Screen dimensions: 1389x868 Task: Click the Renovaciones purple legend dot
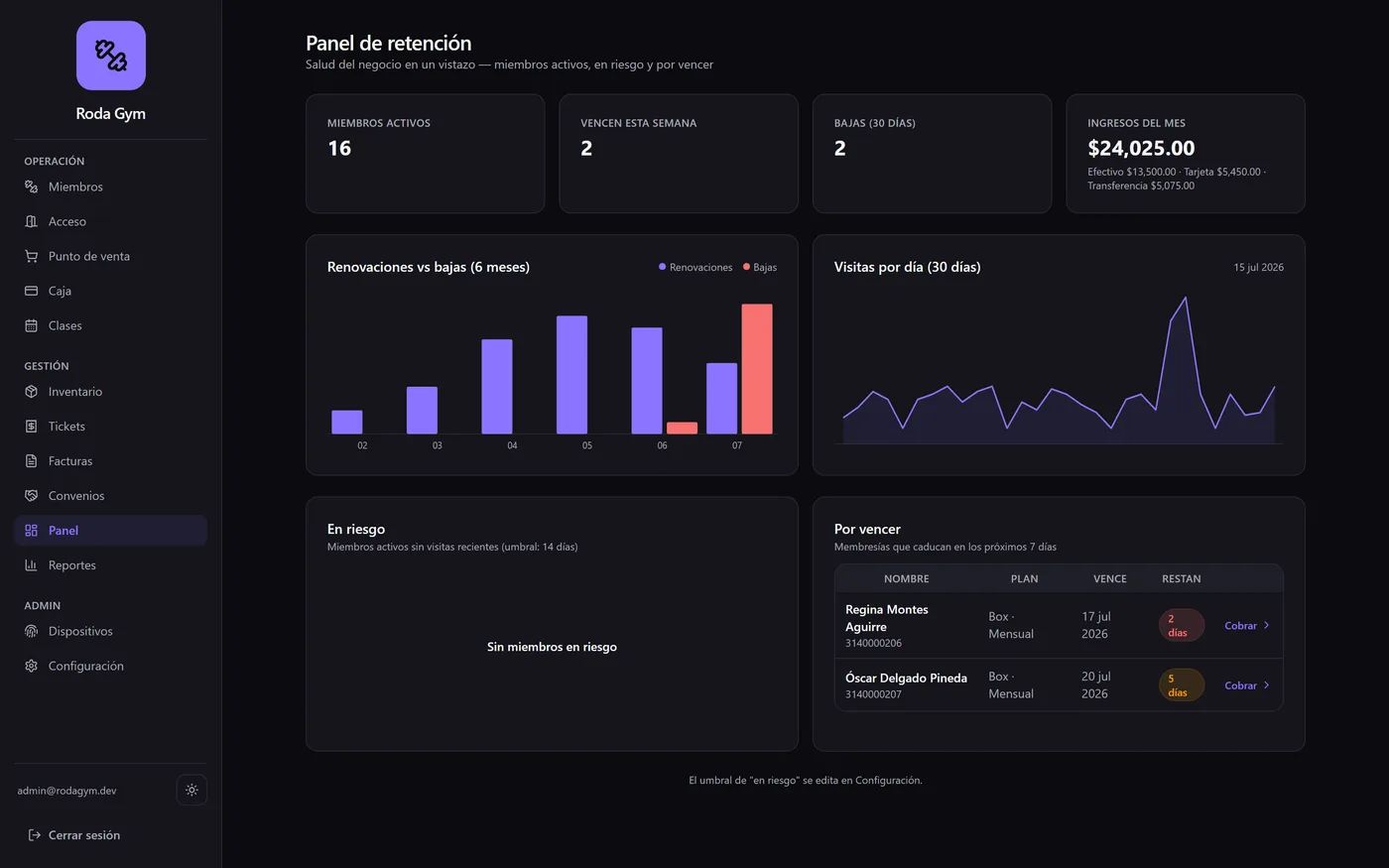663,267
